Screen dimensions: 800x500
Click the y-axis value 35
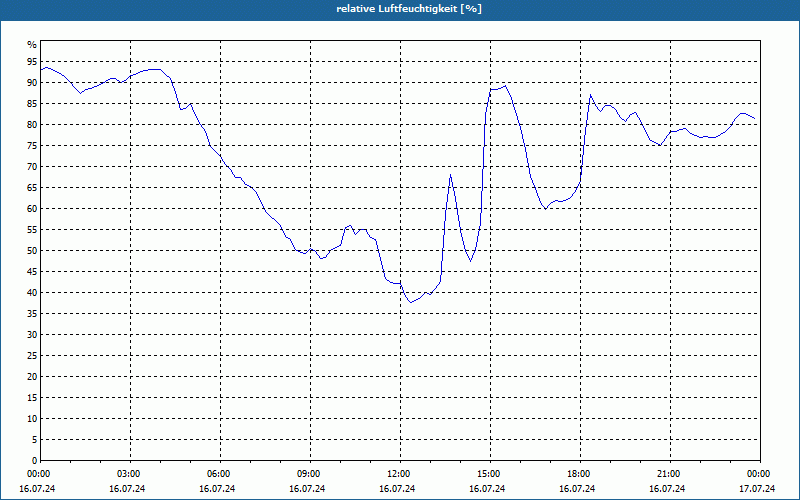point(32,314)
